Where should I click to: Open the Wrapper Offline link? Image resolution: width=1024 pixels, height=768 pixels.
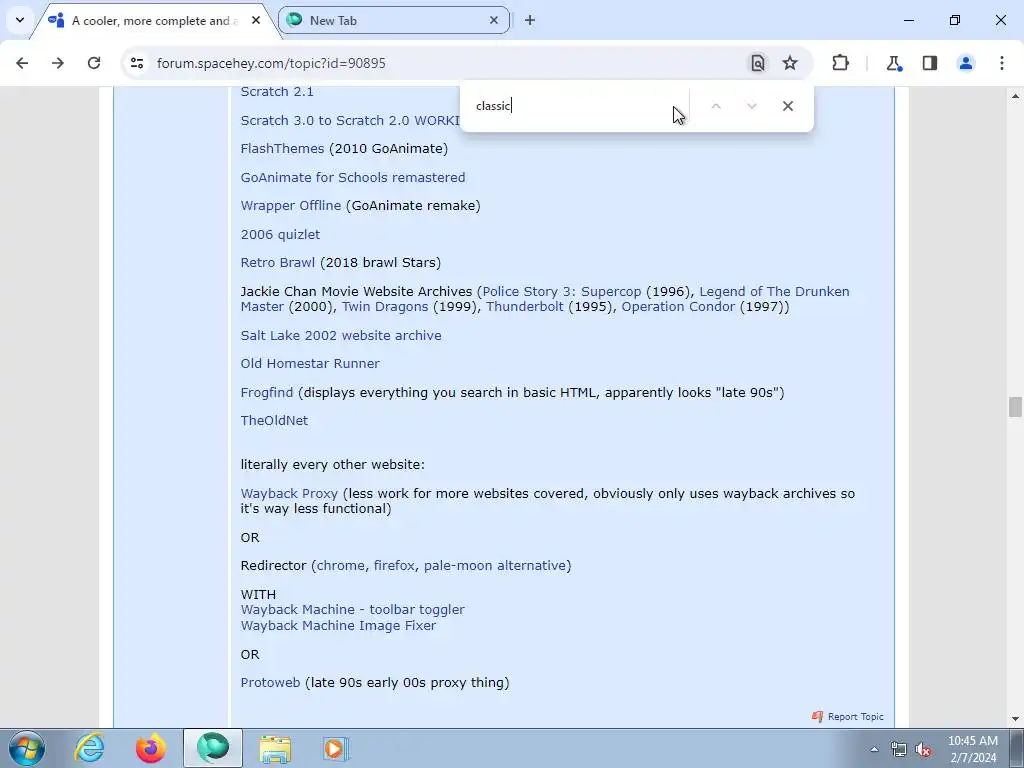pos(291,206)
